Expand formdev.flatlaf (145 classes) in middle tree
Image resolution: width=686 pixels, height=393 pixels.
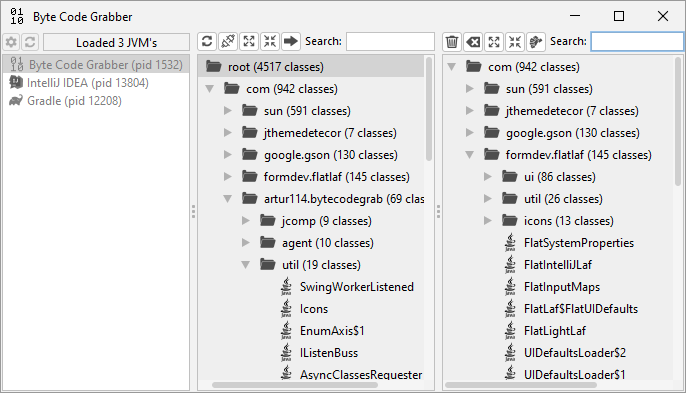click(x=228, y=176)
